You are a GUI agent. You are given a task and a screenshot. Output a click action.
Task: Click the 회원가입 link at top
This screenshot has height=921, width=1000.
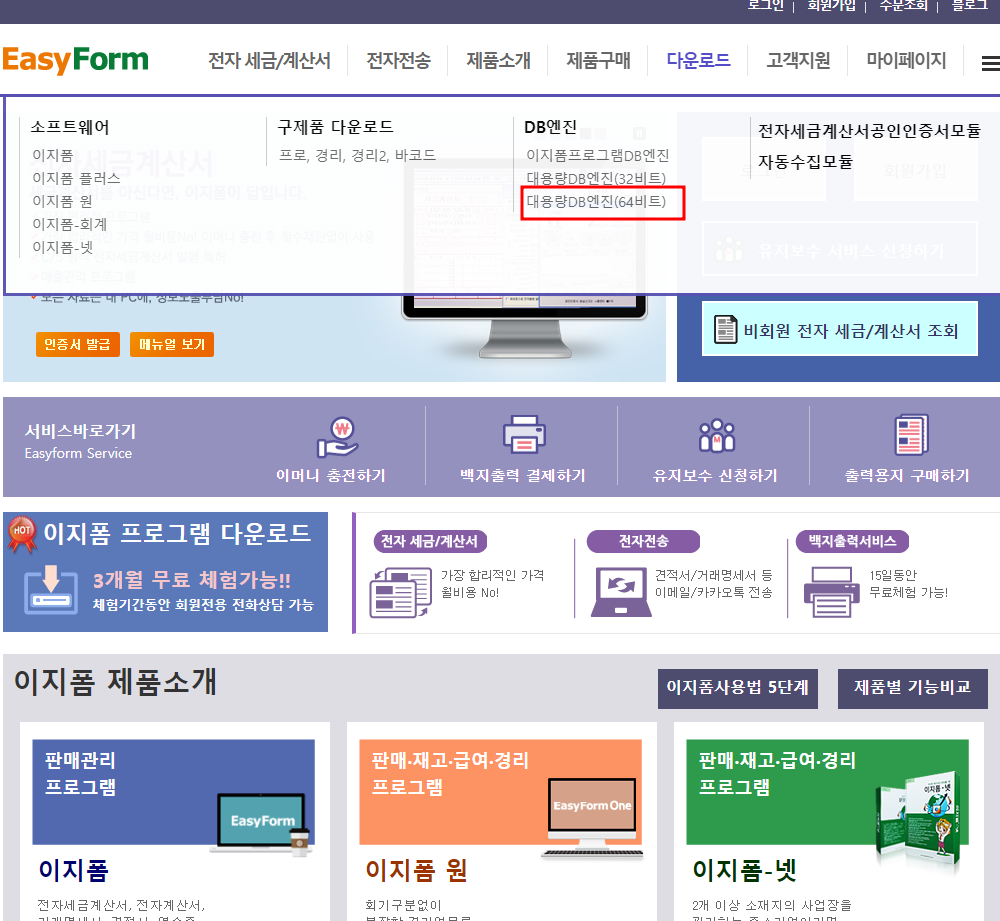pyautogui.click(x=832, y=5)
